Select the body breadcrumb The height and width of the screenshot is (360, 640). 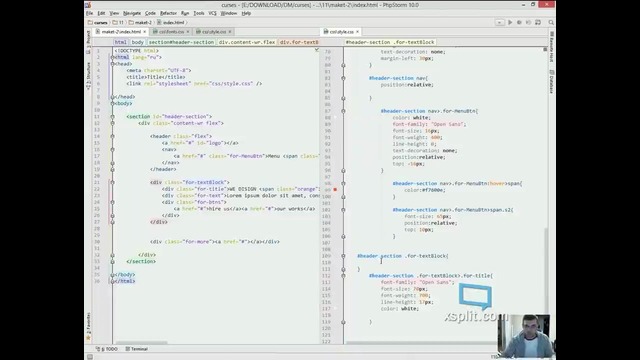(x=138, y=42)
